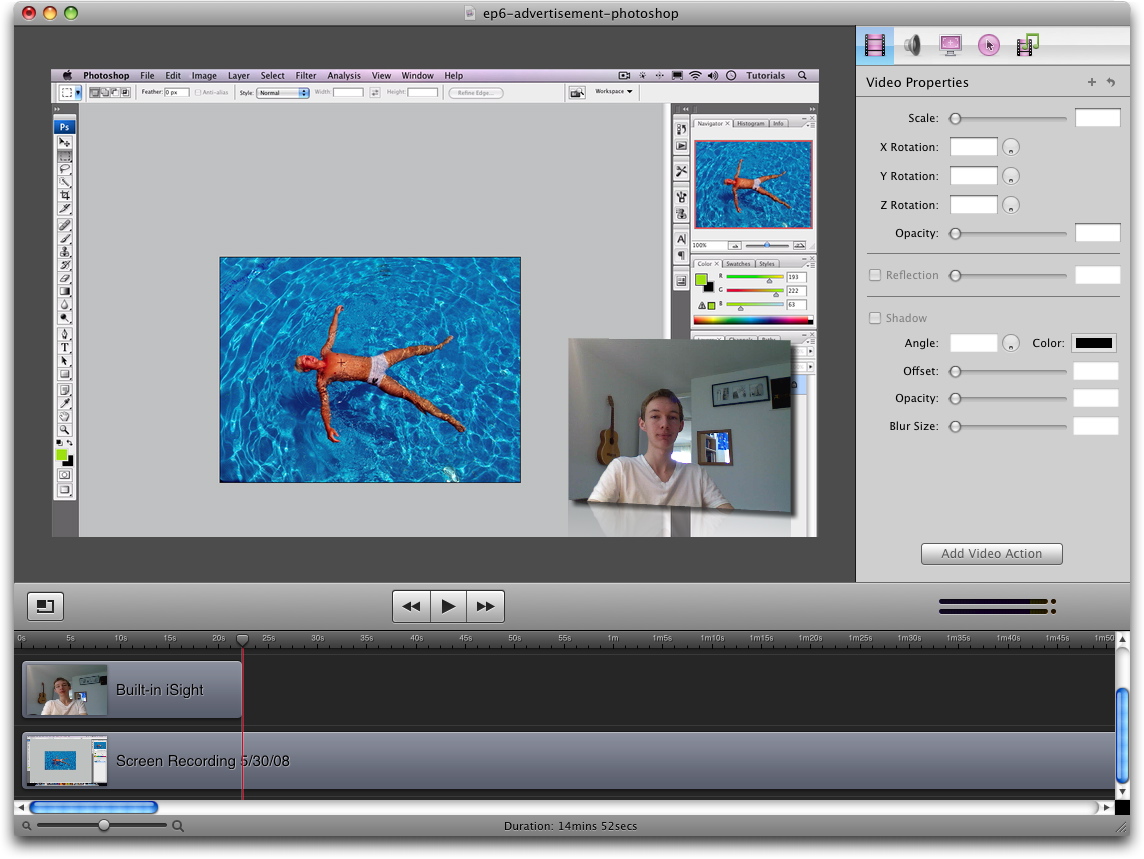Image resolution: width=1144 pixels, height=859 pixels.
Task: Select the Video Properties filmstrip tab
Action: click(x=875, y=45)
